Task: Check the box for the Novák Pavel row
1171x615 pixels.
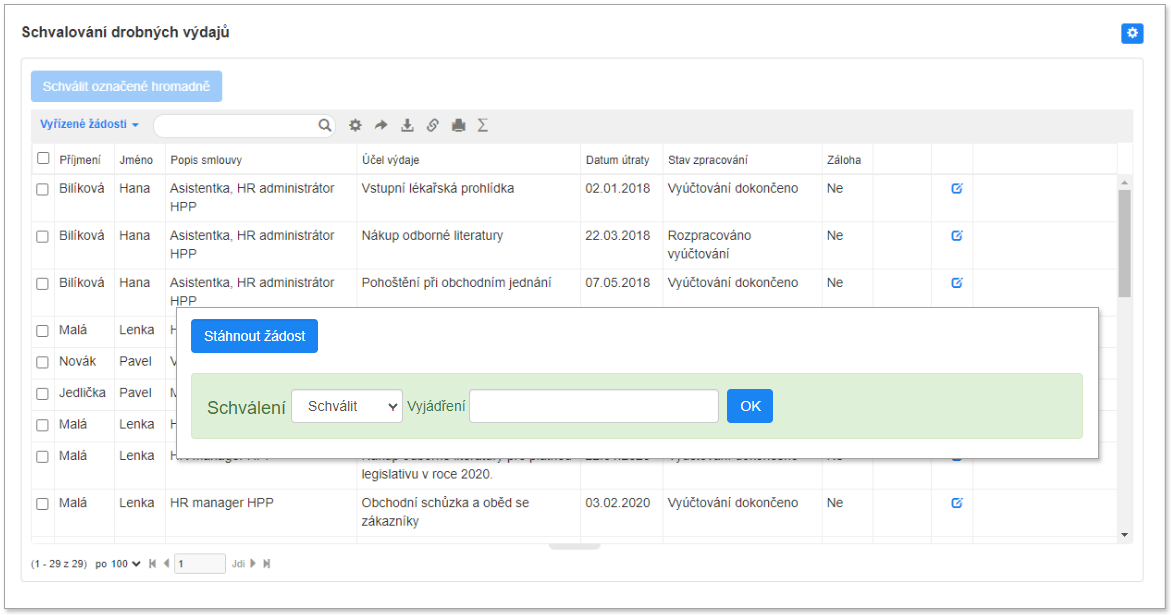Action: coord(43,362)
